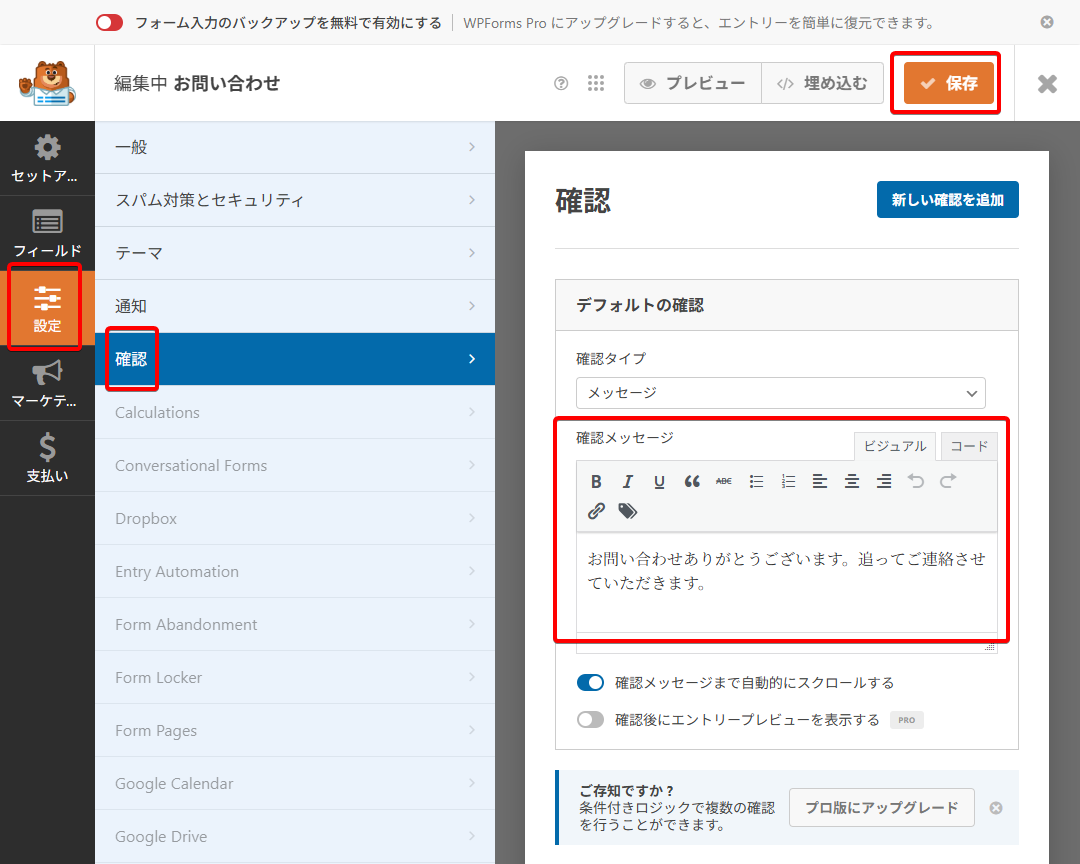Click Add New Confirmation button
The width and height of the screenshot is (1080, 864).
pos(947,200)
